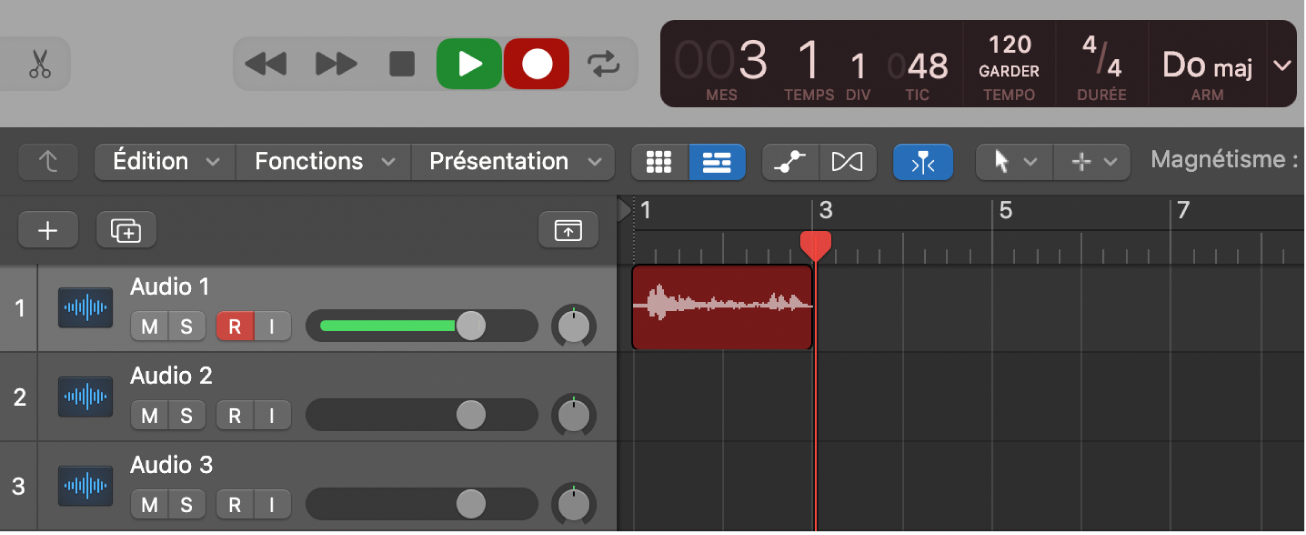Mute the Audio 2 track
The height and width of the screenshot is (535, 1306).
(x=150, y=415)
